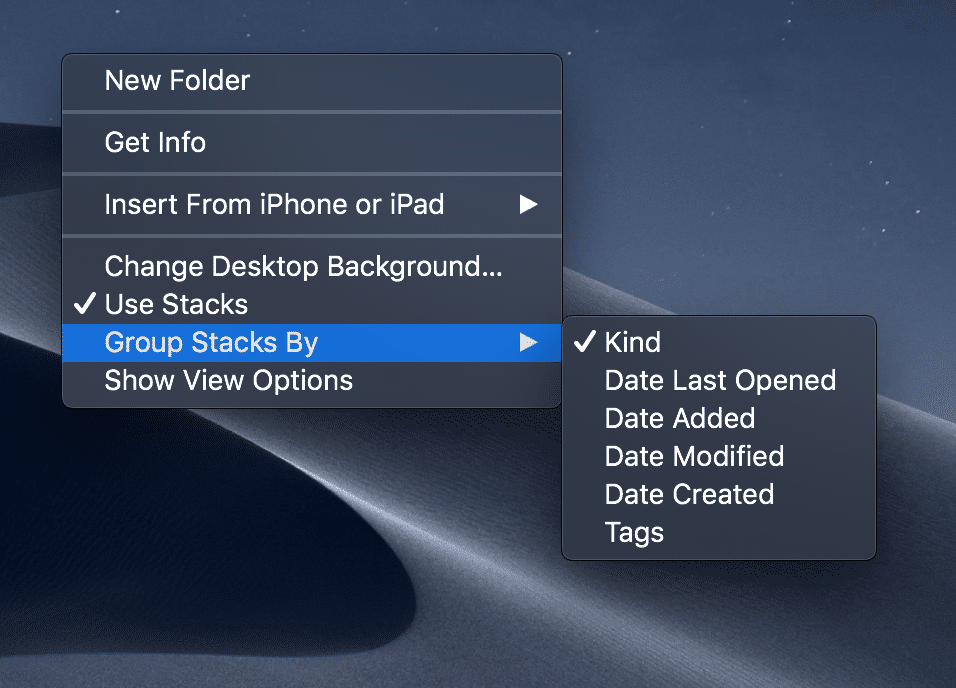This screenshot has width=956, height=688.
Task: Expand the Insert From iPhone submenu arrow
Action: click(528, 205)
